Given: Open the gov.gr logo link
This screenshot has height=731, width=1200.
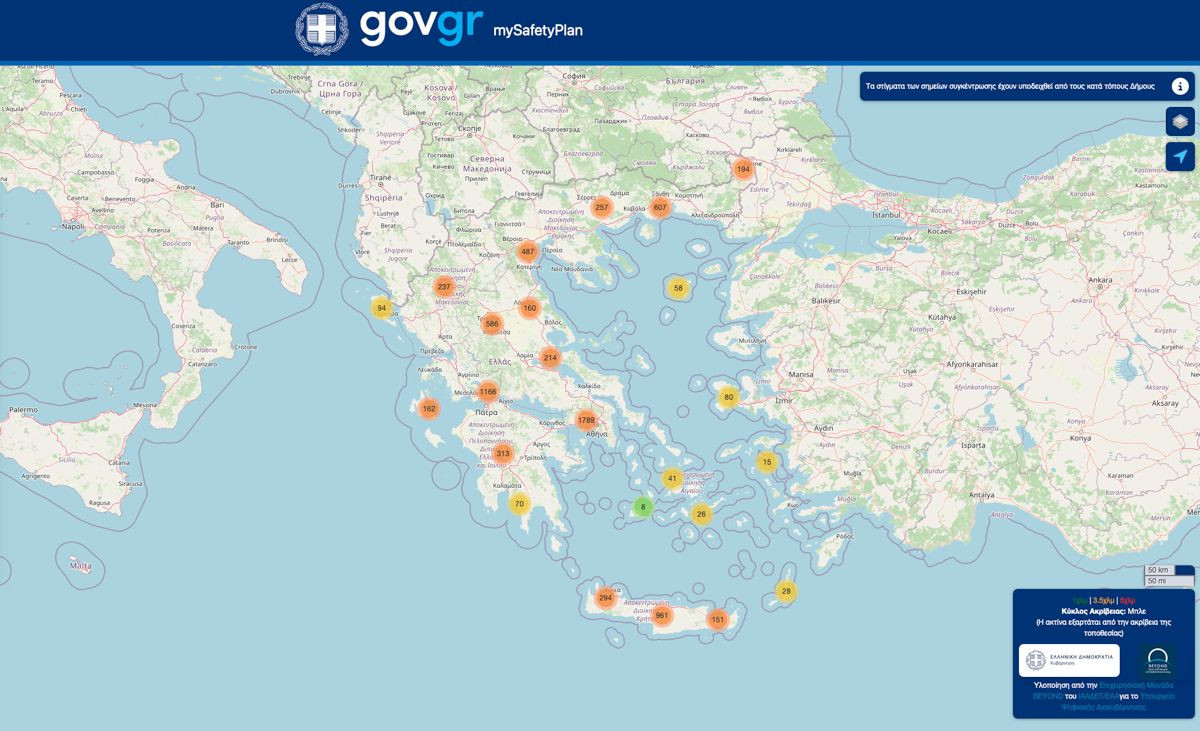Looking at the screenshot, I should coord(421,27).
